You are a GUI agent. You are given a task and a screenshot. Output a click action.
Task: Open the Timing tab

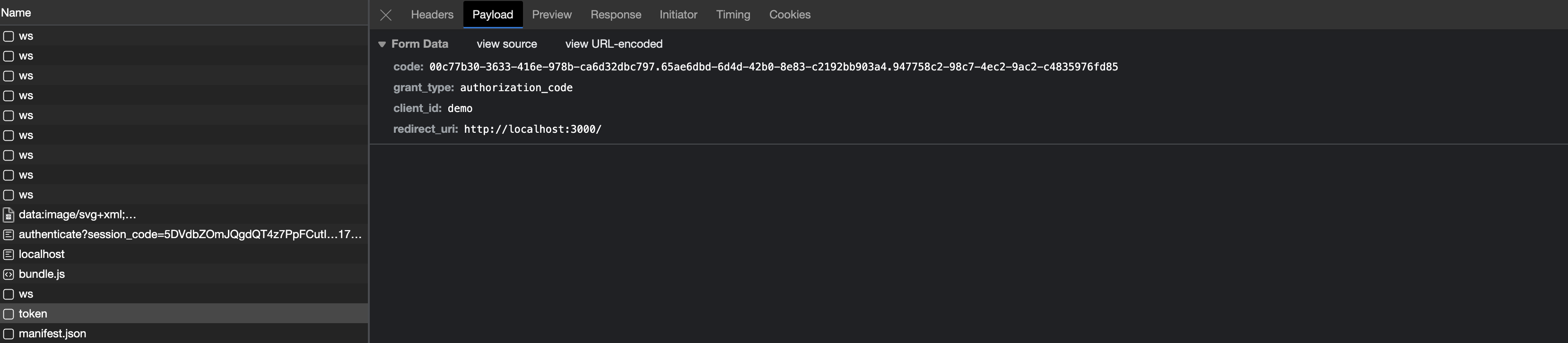coord(733,15)
